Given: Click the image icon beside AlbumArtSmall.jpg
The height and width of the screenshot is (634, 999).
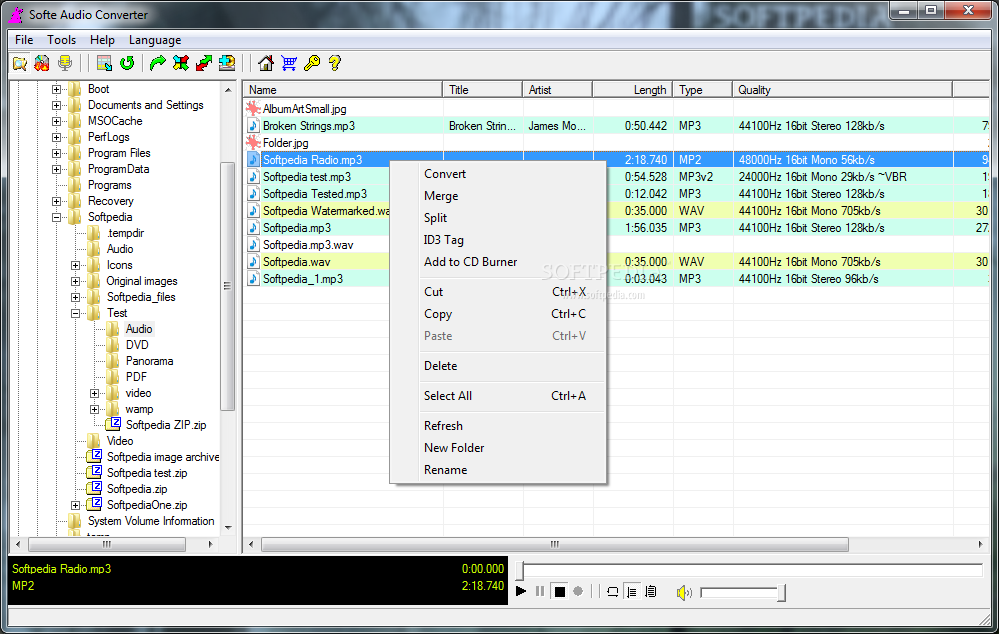Looking at the screenshot, I should pos(254,108).
